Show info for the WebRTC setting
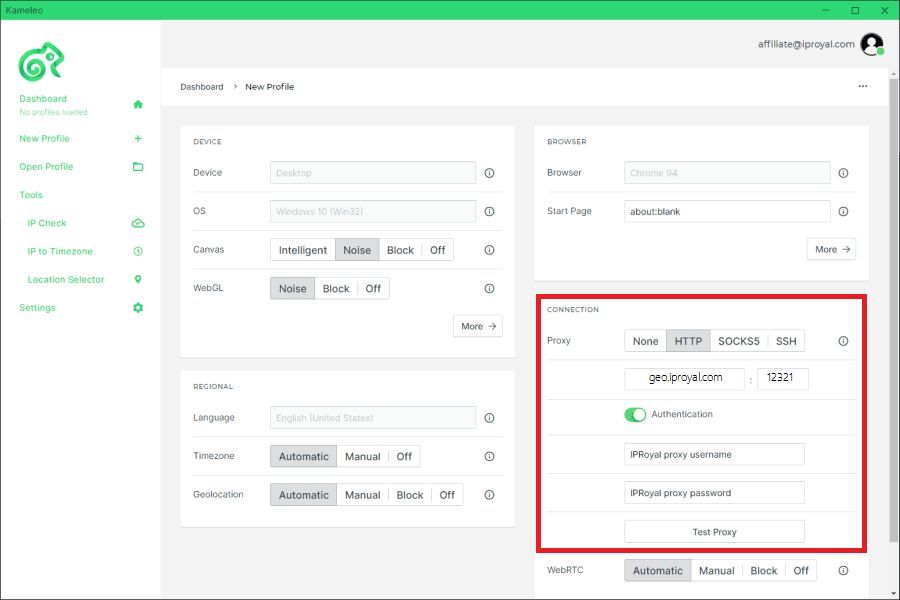 coord(843,571)
